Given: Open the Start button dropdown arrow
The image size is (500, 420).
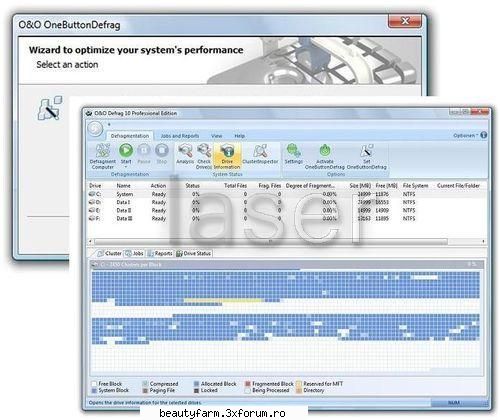Looking at the screenshot, I should click(x=126, y=167).
